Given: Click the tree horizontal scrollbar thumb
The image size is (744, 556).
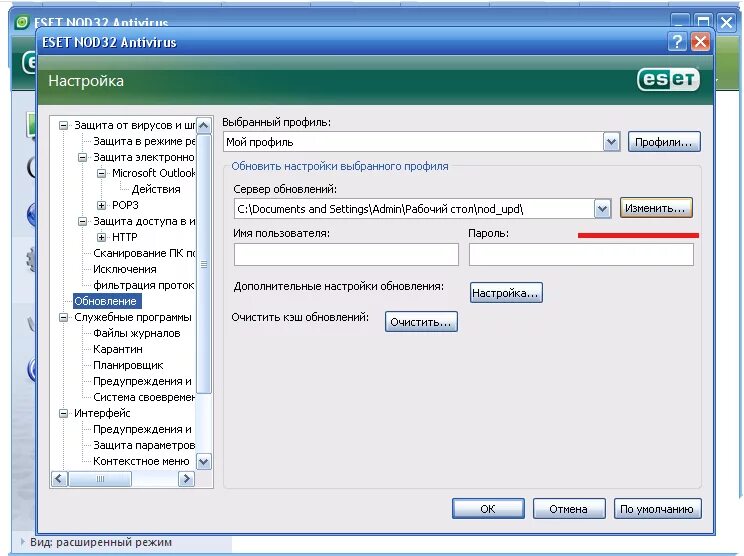Looking at the screenshot, I should coord(100,479).
